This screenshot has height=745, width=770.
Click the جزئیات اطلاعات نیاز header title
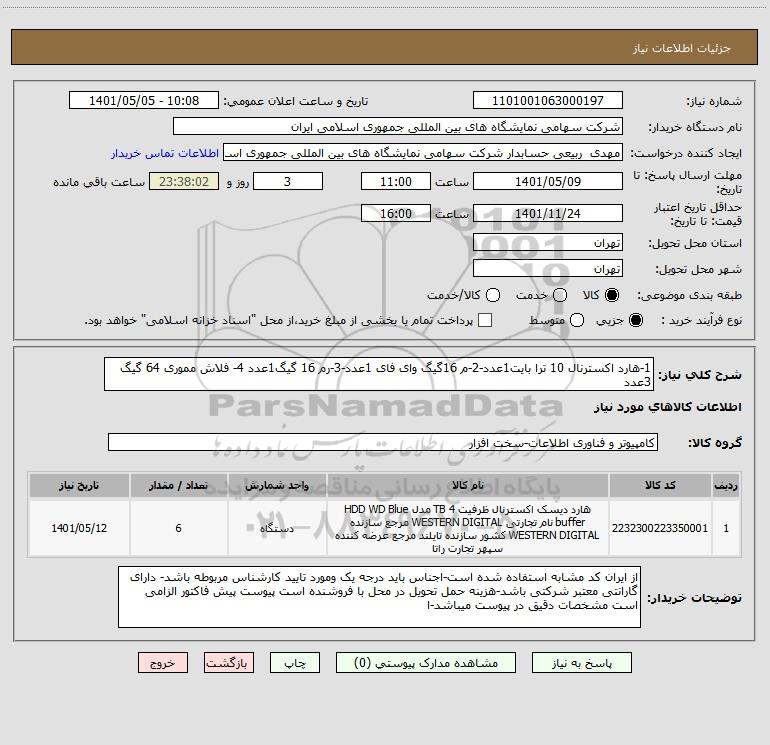coord(681,48)
